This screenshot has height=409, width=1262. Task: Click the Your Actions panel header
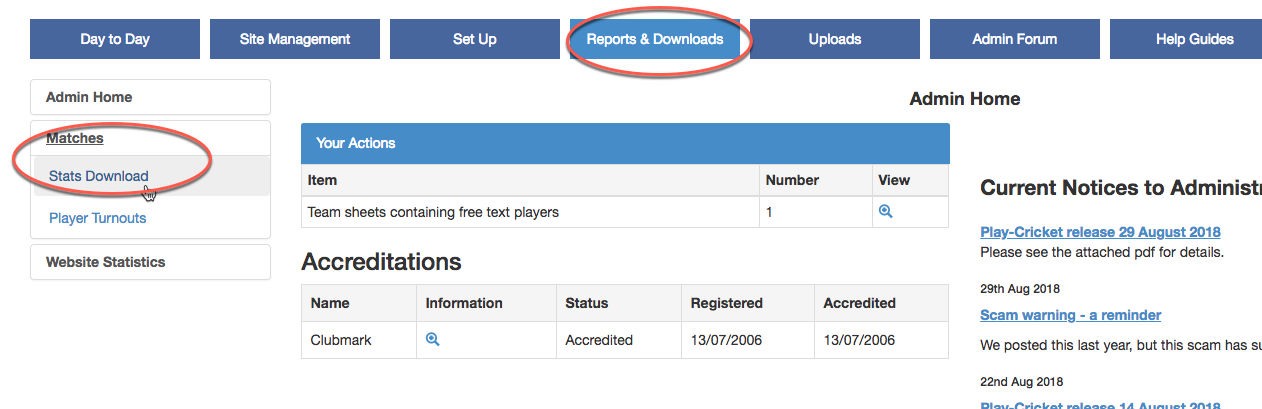[625, 143]
